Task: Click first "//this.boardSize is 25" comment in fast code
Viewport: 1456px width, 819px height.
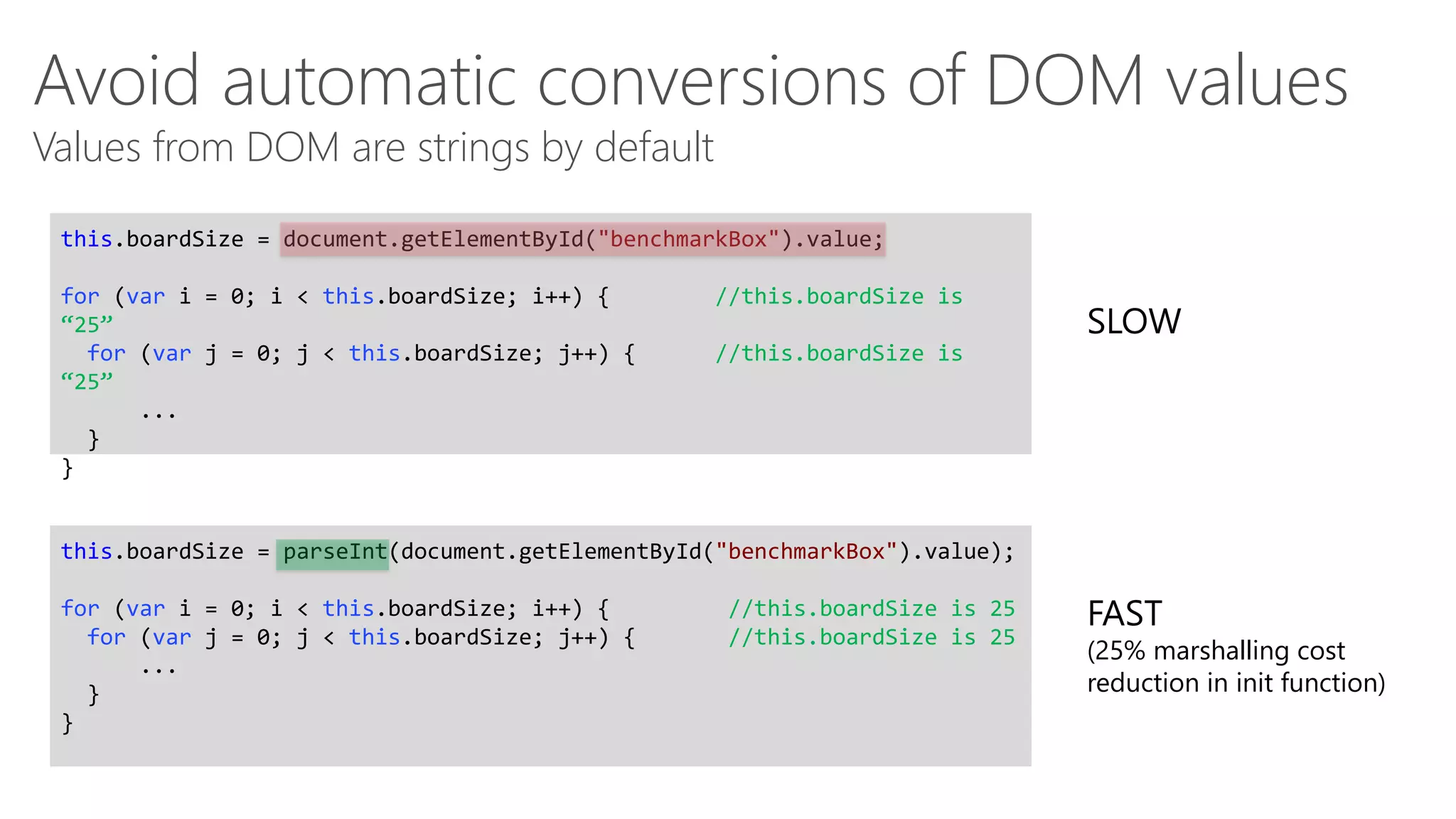Action: (872, 609)
